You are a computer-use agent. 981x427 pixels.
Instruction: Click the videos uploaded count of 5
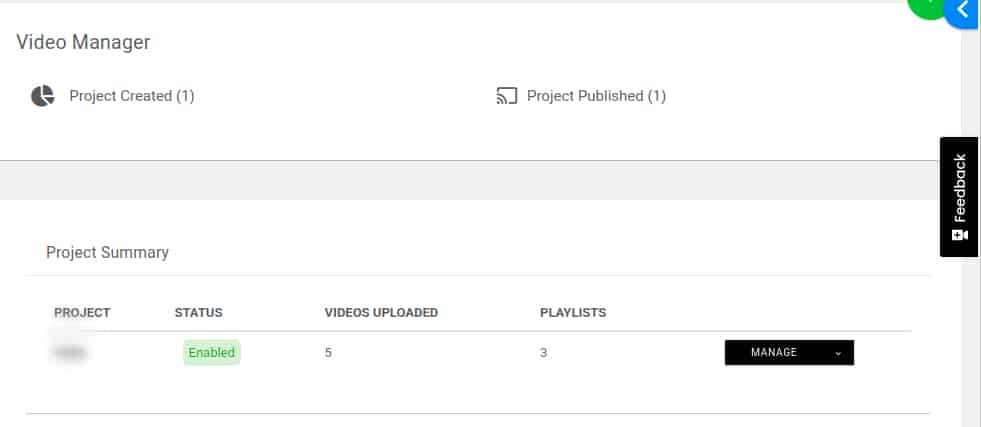point(328,353)
